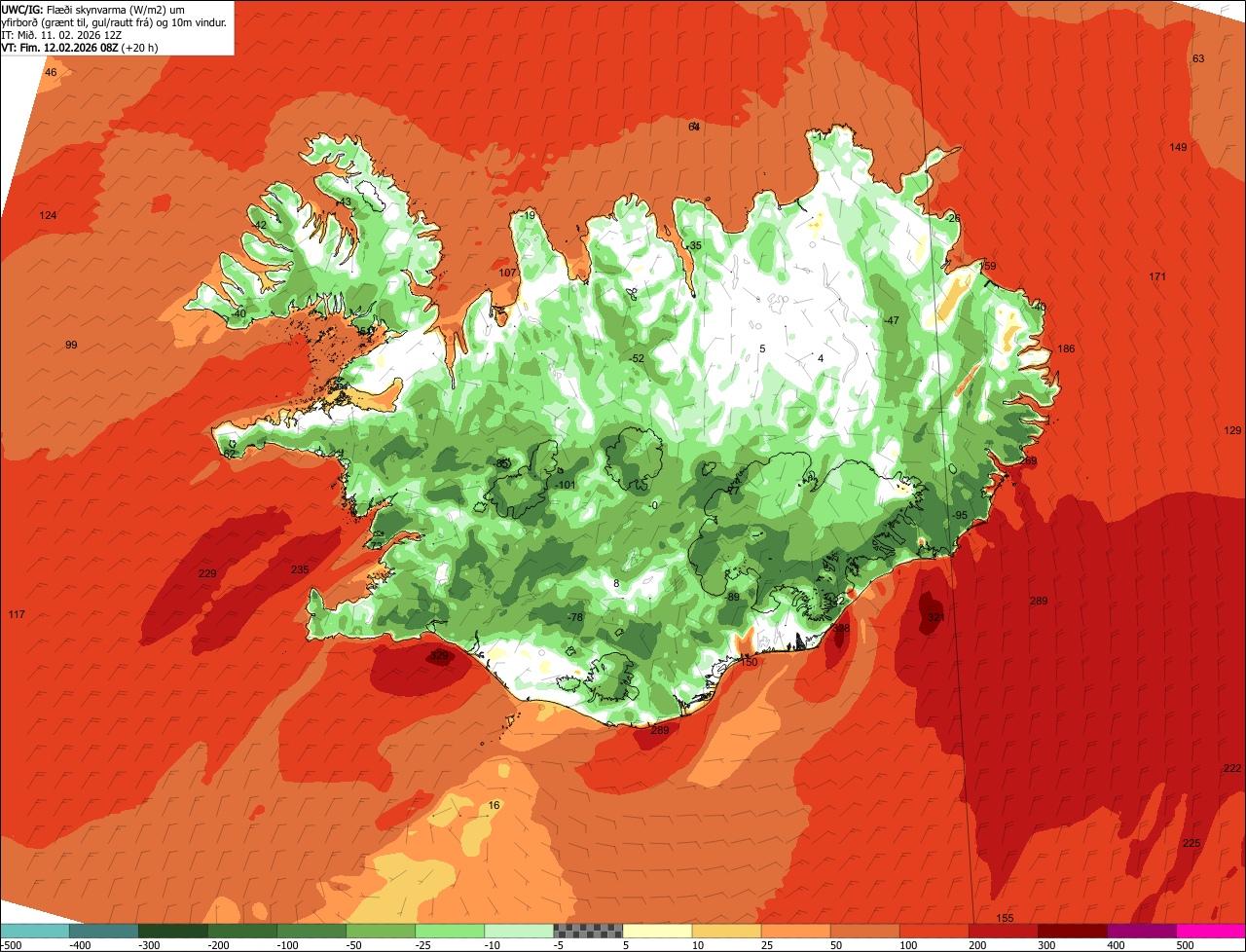Image resolution: width=1246 pixels, height=952 pixels.
Task: Click the Westfjords value "-43"
Action: (343, 201)
